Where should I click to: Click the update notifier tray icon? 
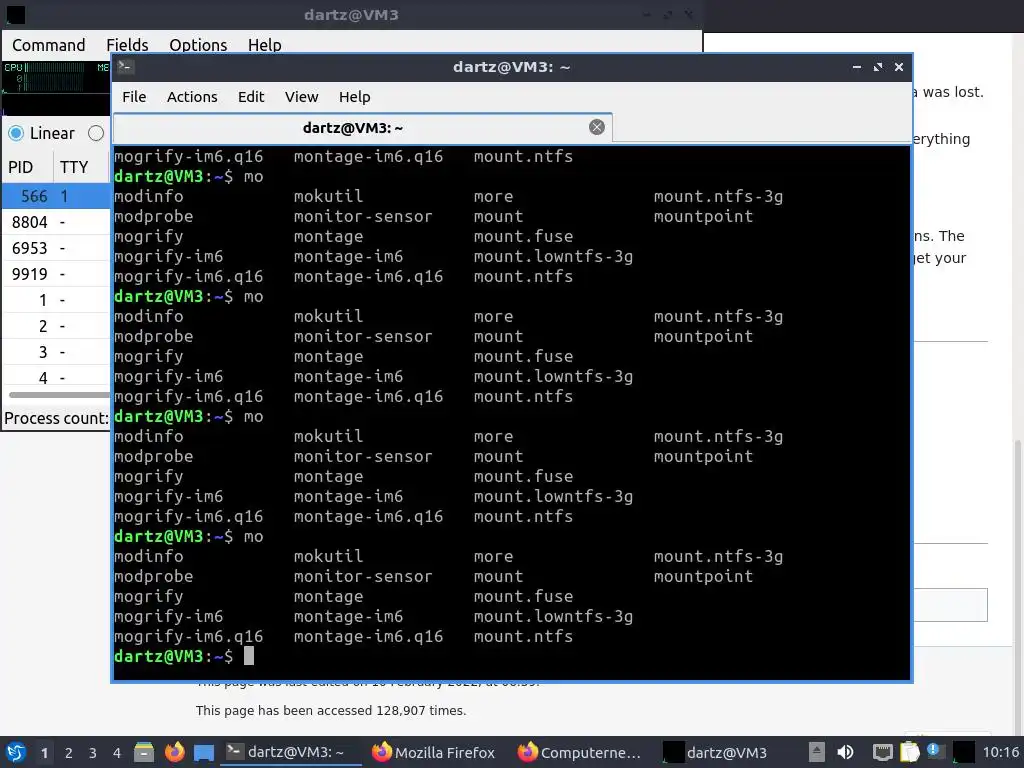pyautogui.click(x=935, y=752)
